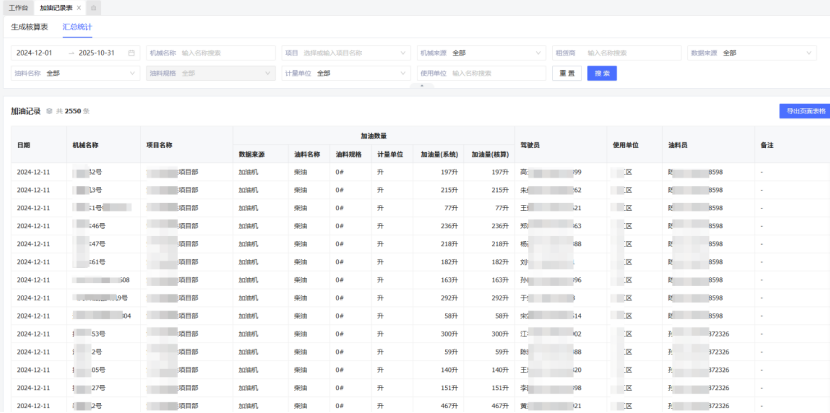
Task: Open the 数据来源 filter dropdown
Action: [x=752, y=53]
